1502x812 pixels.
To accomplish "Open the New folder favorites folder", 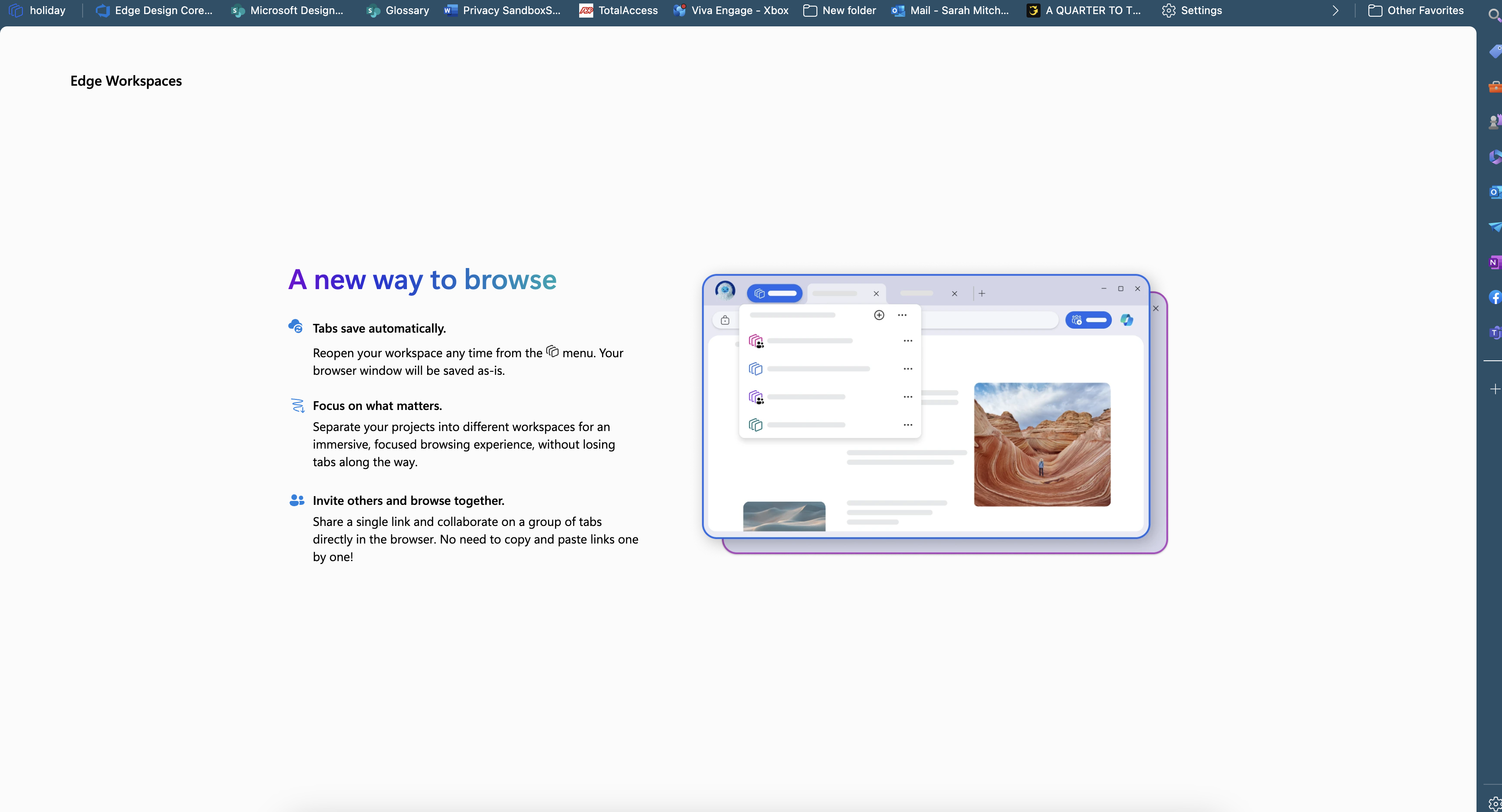I will coord(840,11).
